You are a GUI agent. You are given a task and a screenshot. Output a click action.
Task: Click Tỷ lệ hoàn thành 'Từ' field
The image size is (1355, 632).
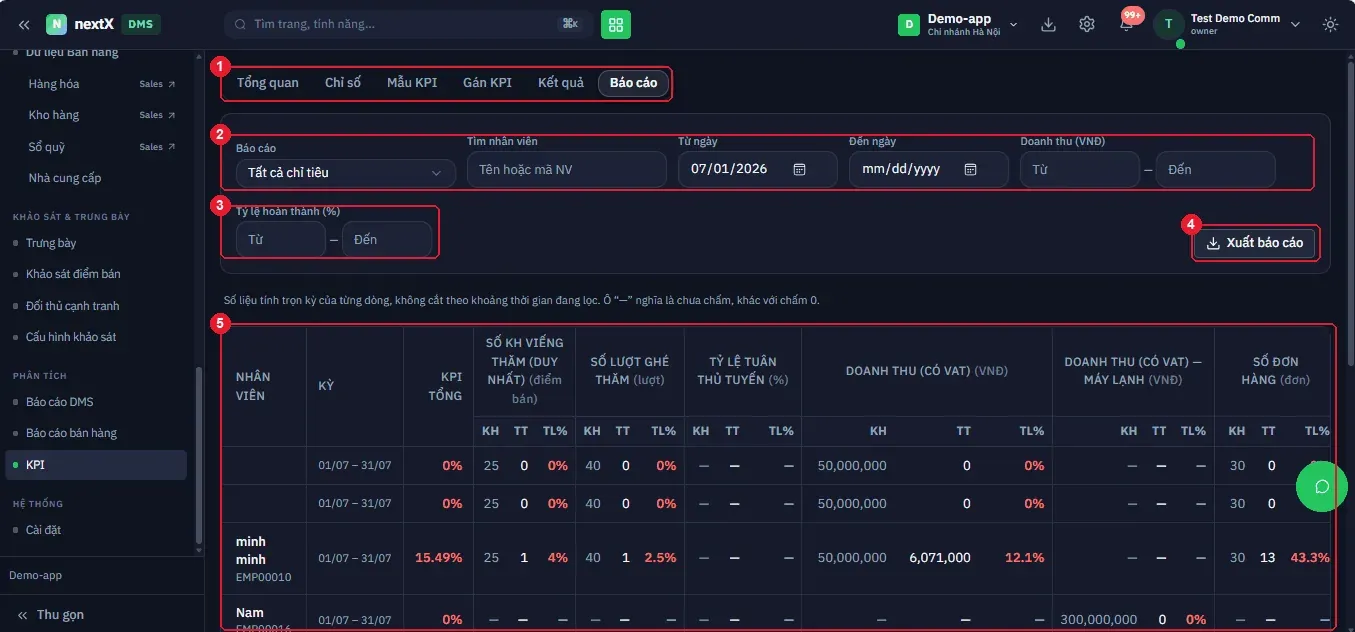(281, 240)
